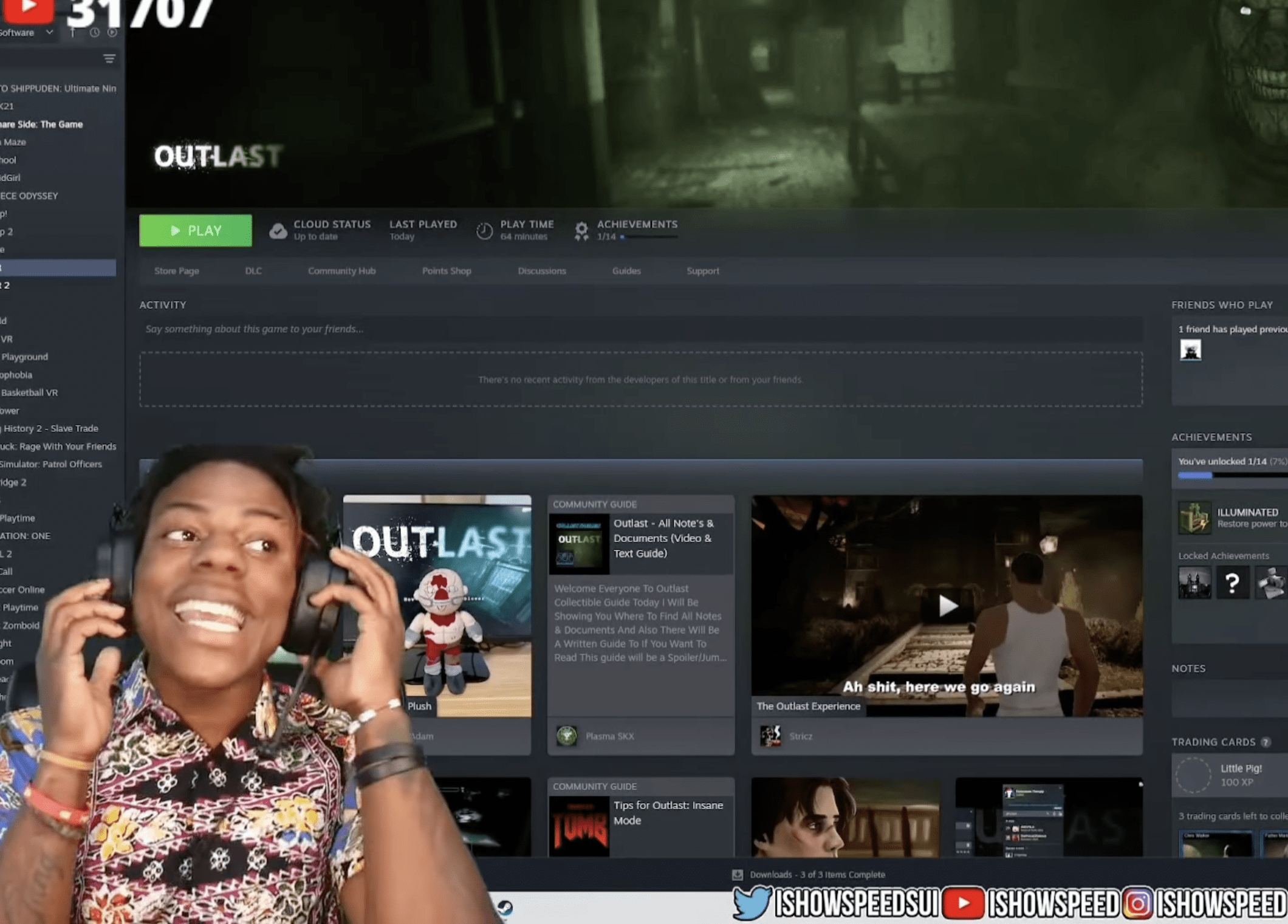Go to the Store Page for Outlast
Image resolution: width=1288 pixels, height=924 pixels.
tap(176, 271)
